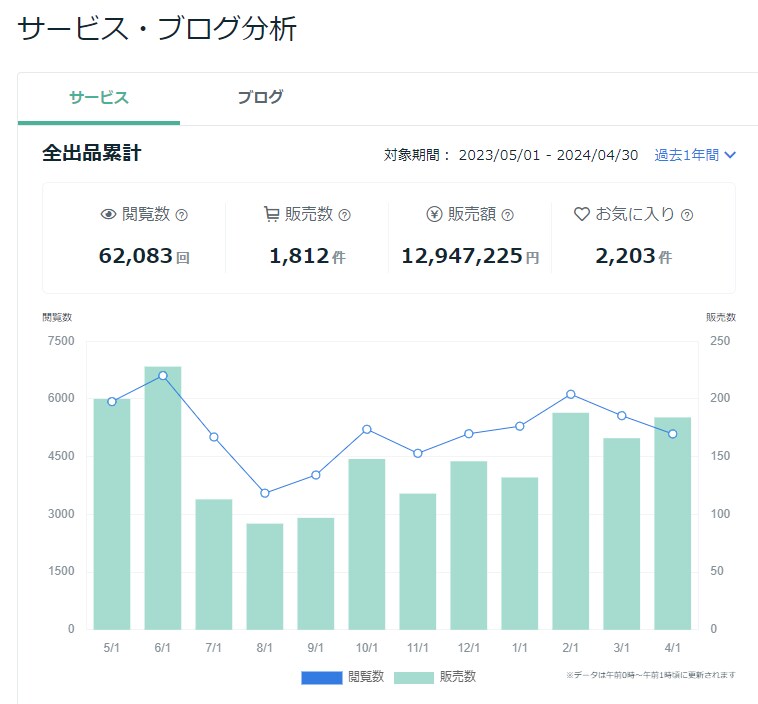Click the 62,083 view count value
Viewport: 758px width, 704px height.
point(136,256)
